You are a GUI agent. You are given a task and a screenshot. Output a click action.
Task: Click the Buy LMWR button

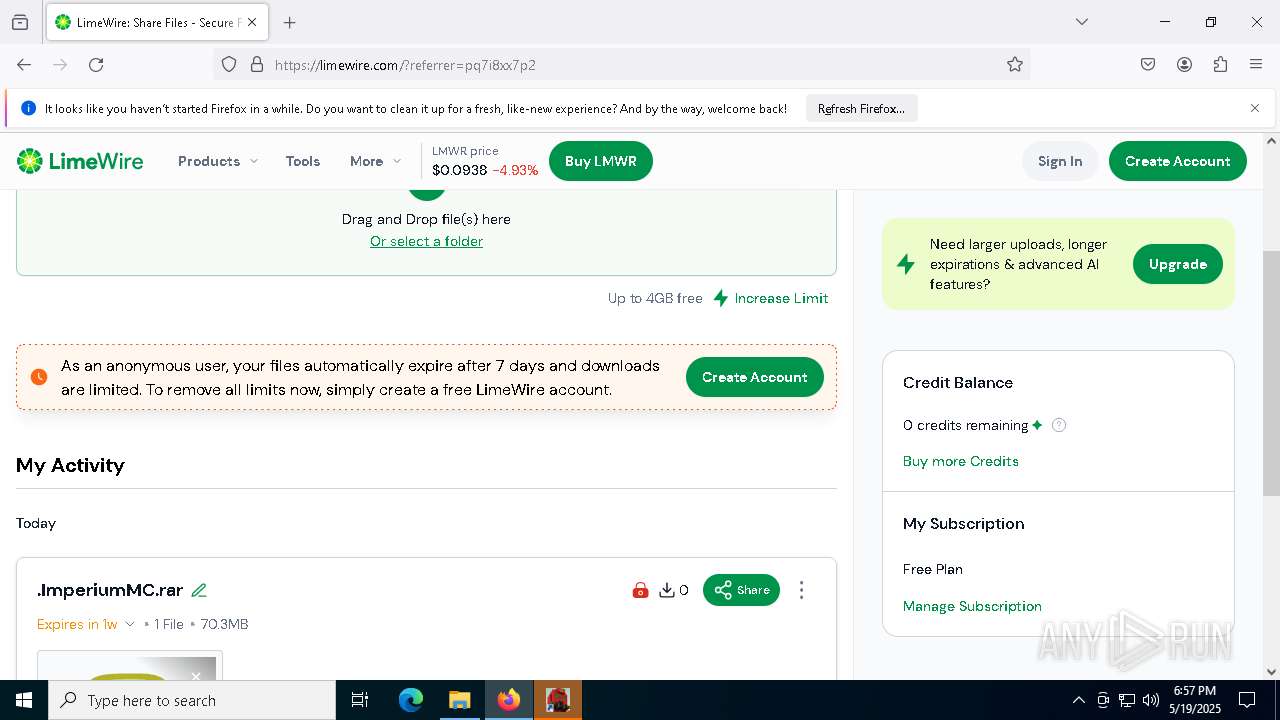click(601, 161)
